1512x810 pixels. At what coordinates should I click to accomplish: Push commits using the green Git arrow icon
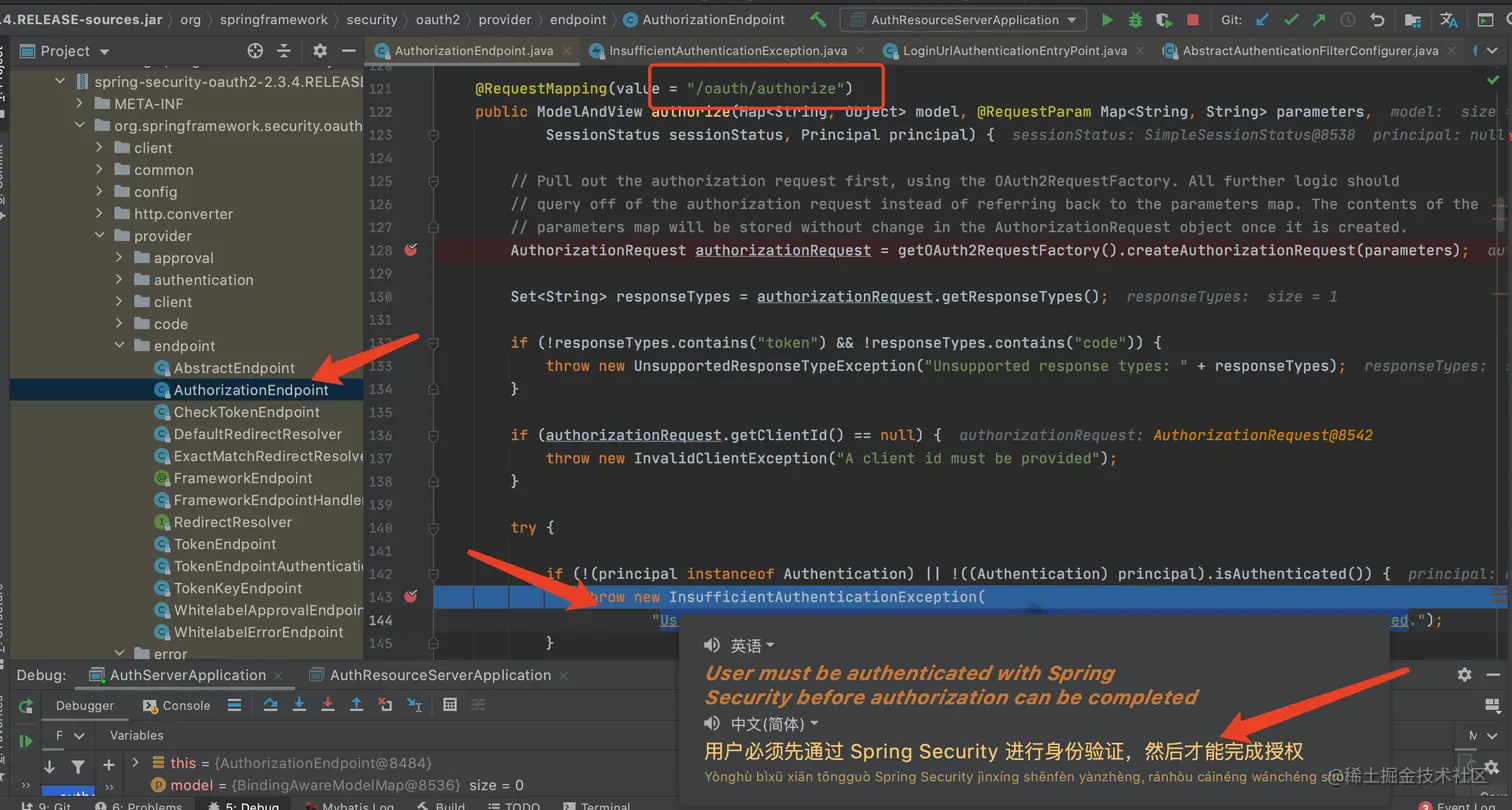pyautogui.click(x=1318, y=19)
